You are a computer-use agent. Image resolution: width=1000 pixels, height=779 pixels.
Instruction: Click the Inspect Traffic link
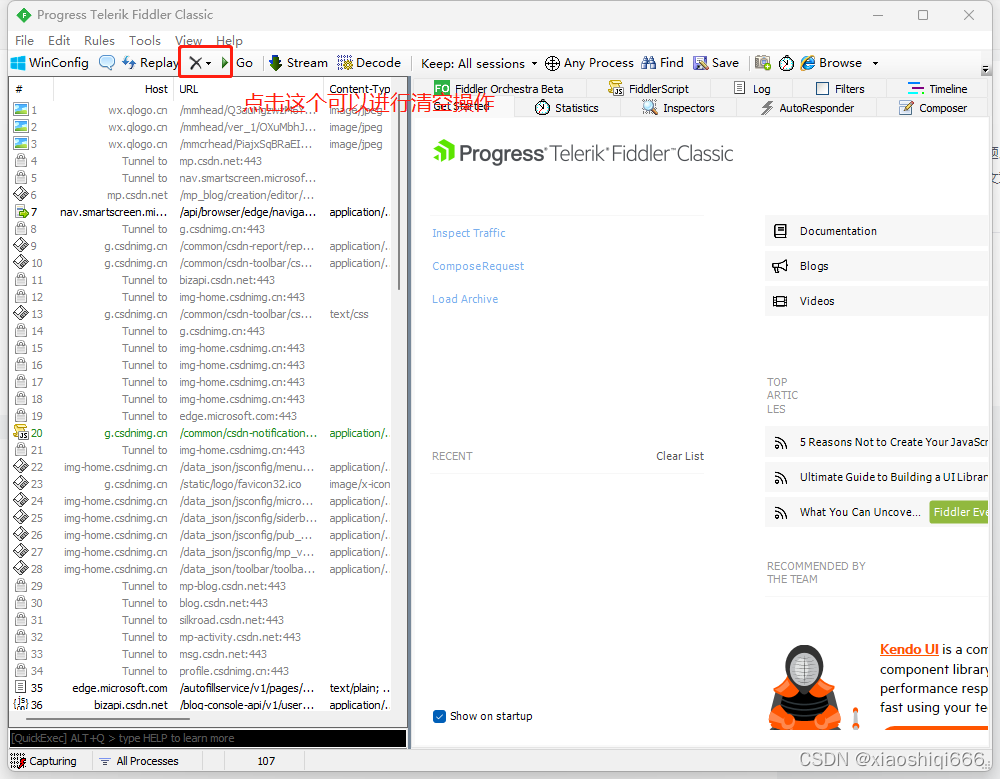click(x=469, y=233)
